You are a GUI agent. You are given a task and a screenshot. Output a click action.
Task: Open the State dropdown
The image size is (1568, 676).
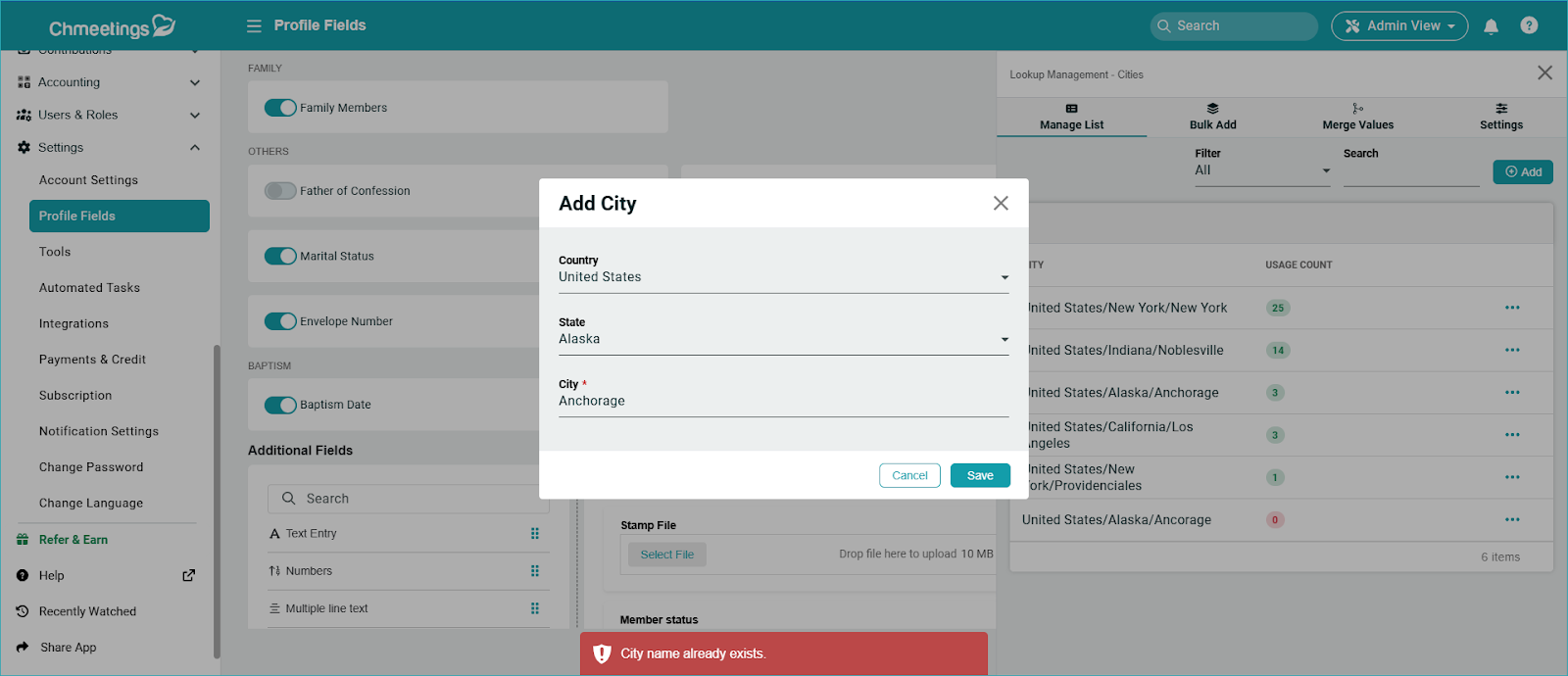[782, 339]
